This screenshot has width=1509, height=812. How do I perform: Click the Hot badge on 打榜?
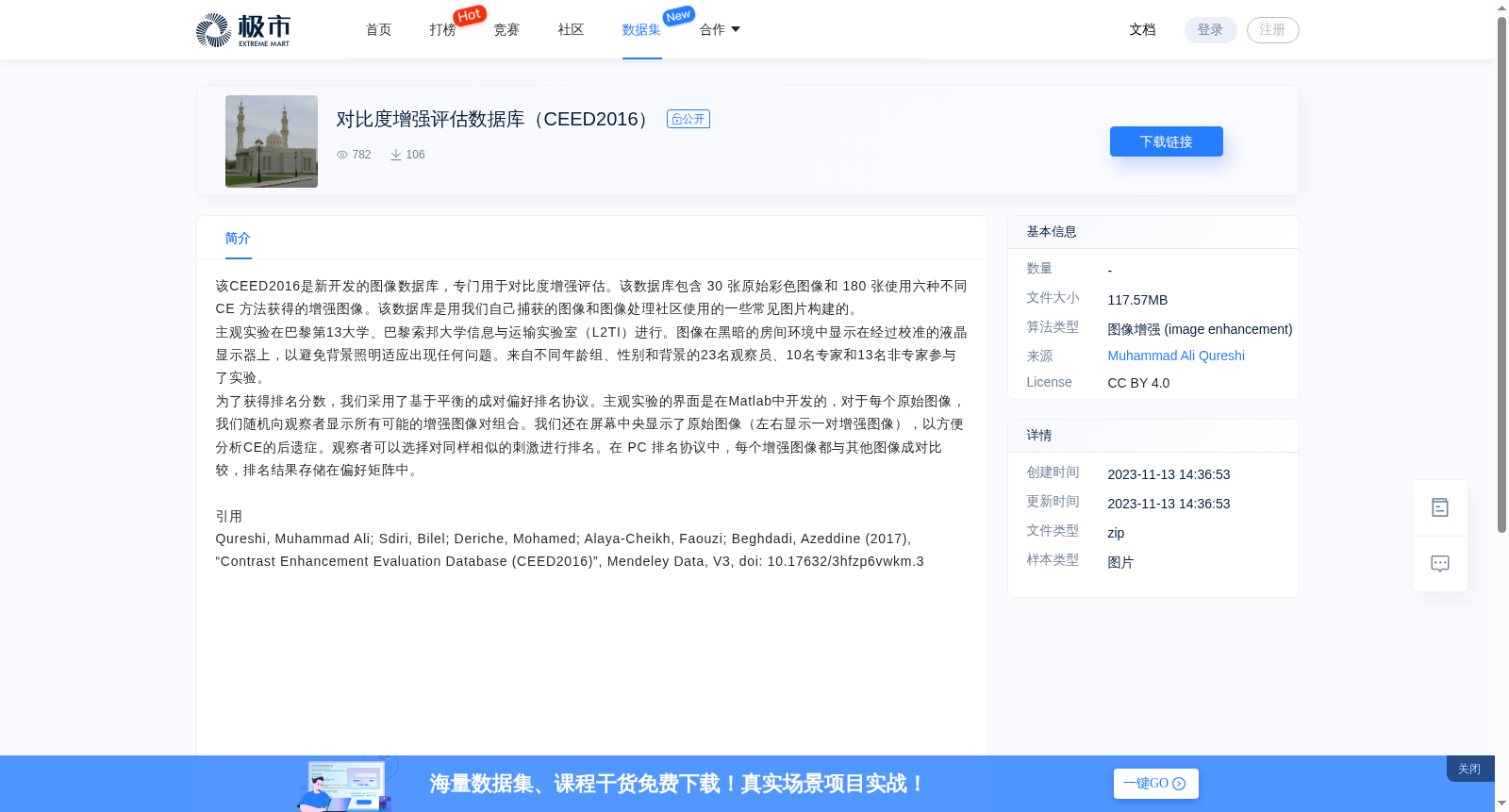pos(470,15)
